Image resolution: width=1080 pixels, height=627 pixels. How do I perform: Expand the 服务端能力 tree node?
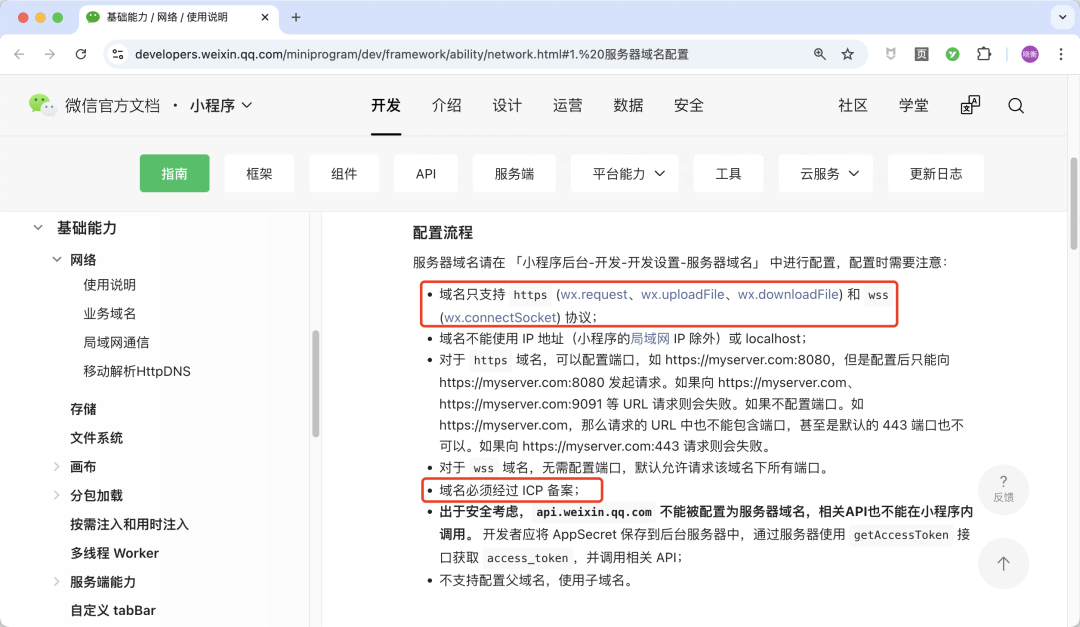click(56, 582)
